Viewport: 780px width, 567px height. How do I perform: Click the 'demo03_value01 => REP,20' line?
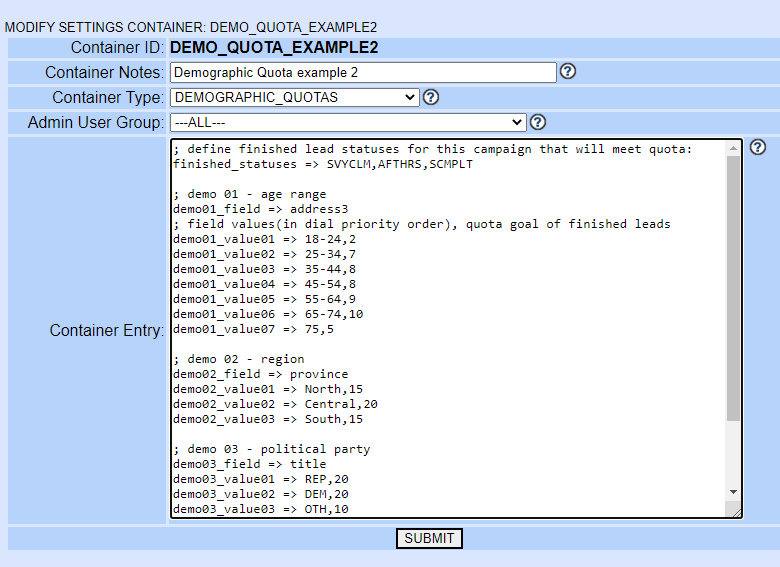(x=261, y=479)
